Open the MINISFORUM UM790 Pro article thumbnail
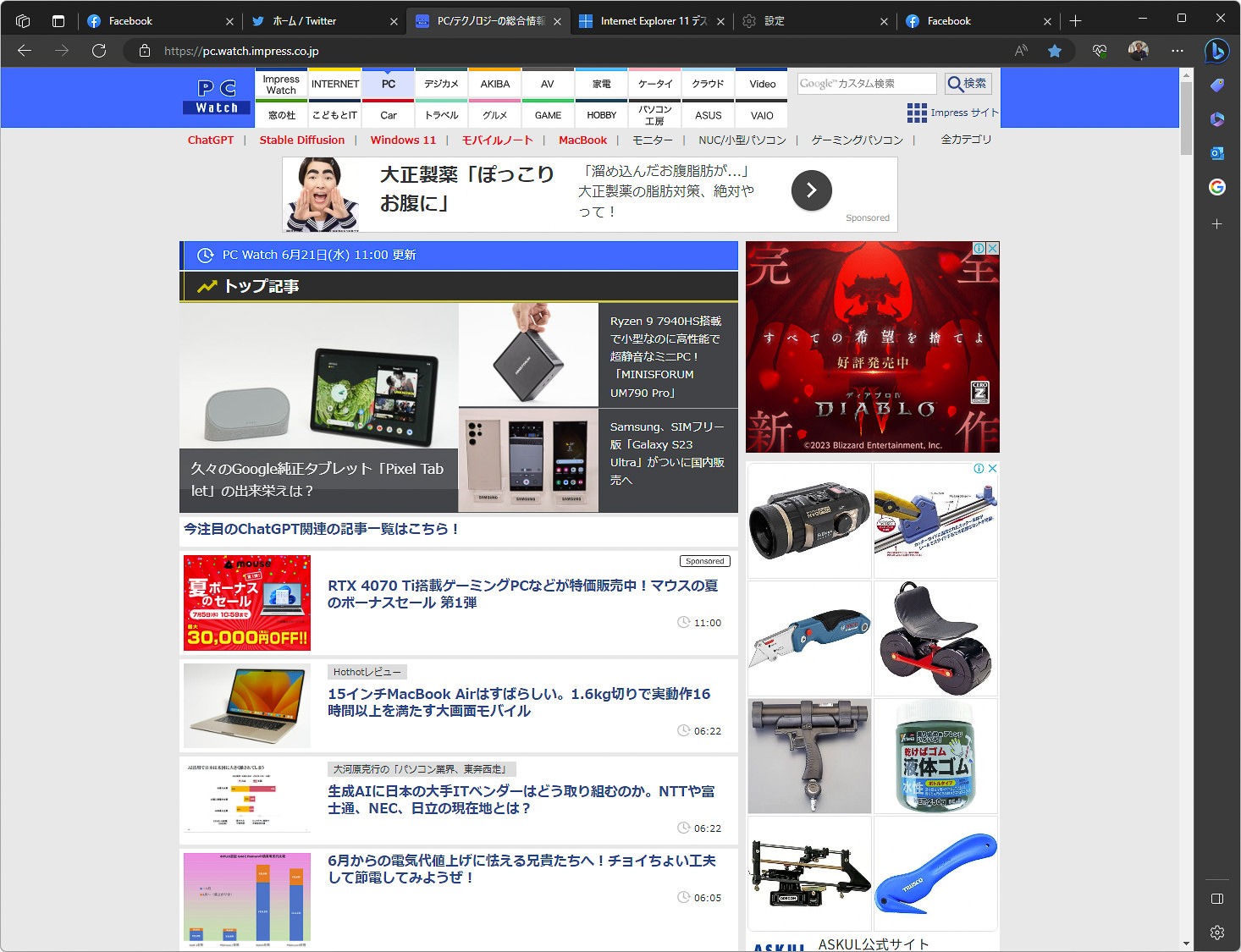The width and height of the screenshot is (1241, 952). [x=528, y=355]
